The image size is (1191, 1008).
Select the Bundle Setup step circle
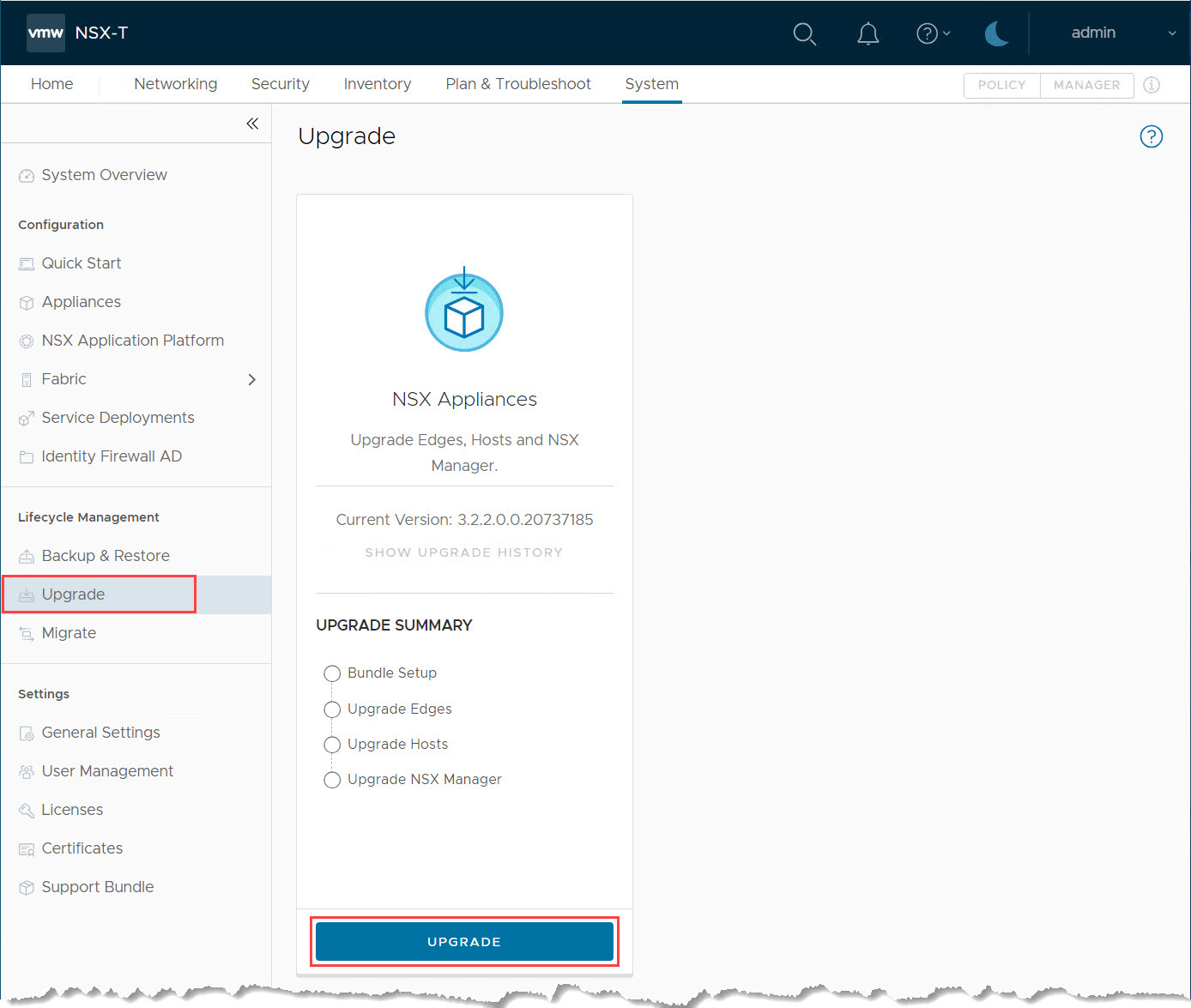point(332,673)
